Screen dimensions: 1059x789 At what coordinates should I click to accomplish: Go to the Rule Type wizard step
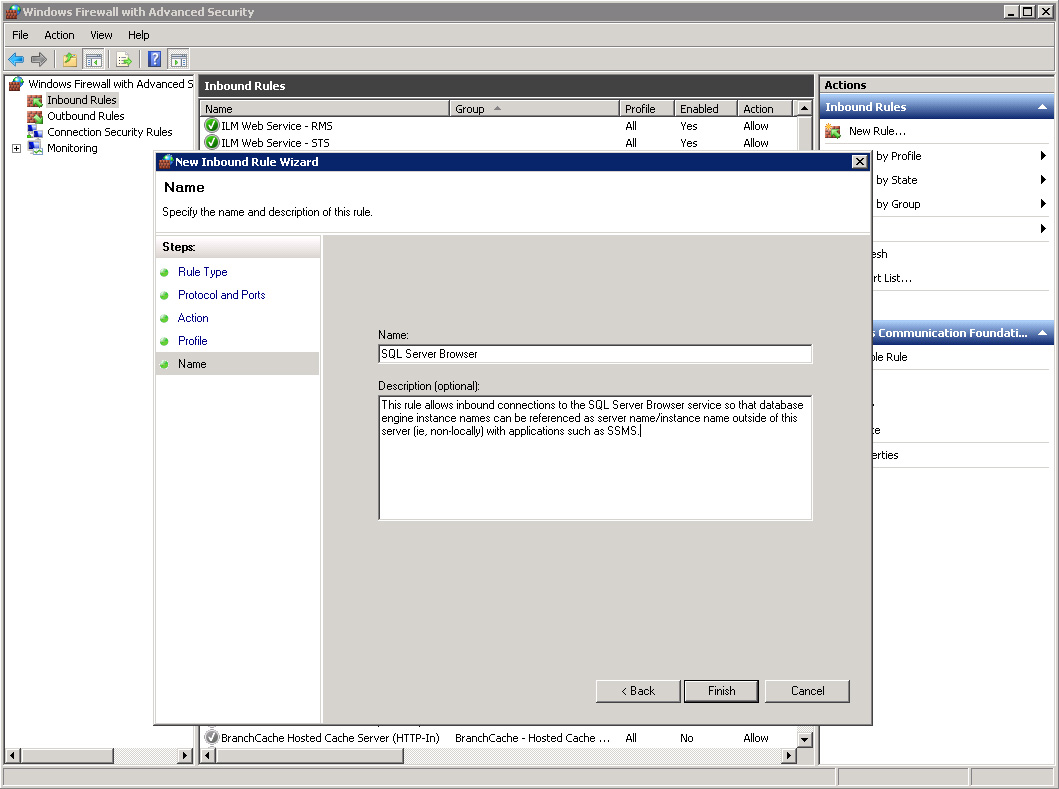click(203, 272)
